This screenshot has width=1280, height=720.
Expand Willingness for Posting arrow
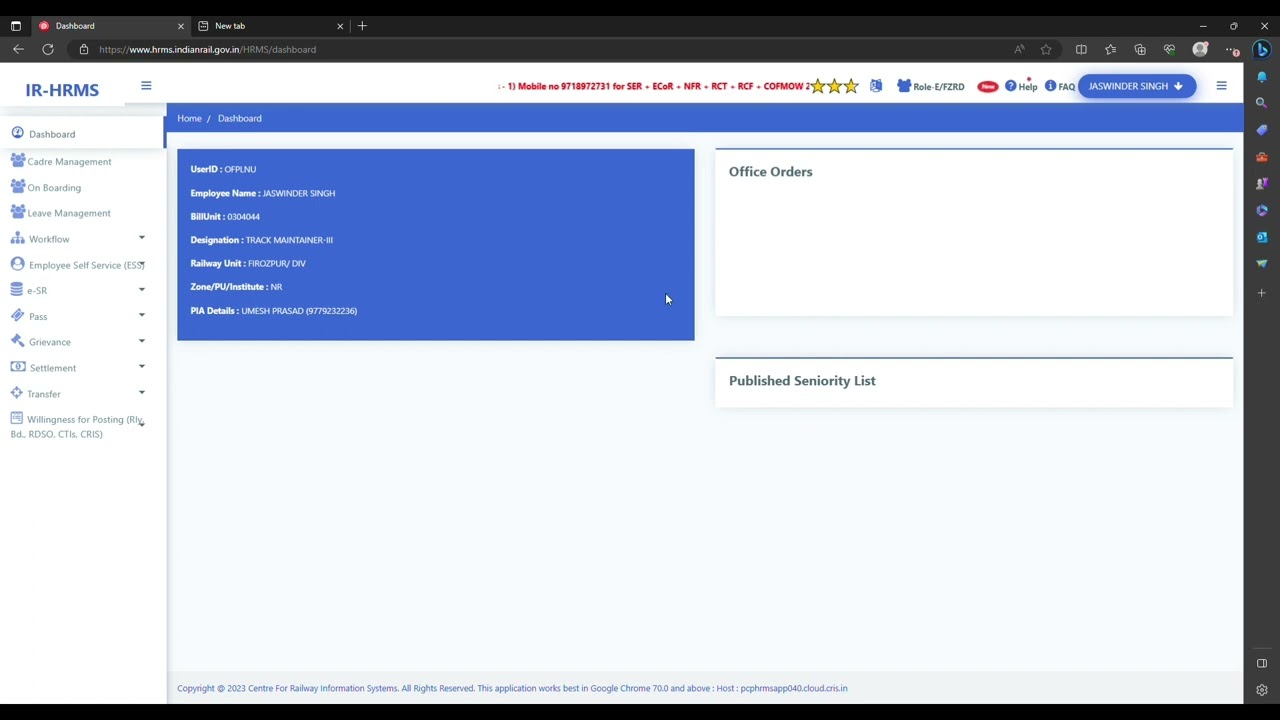point(141,424)
